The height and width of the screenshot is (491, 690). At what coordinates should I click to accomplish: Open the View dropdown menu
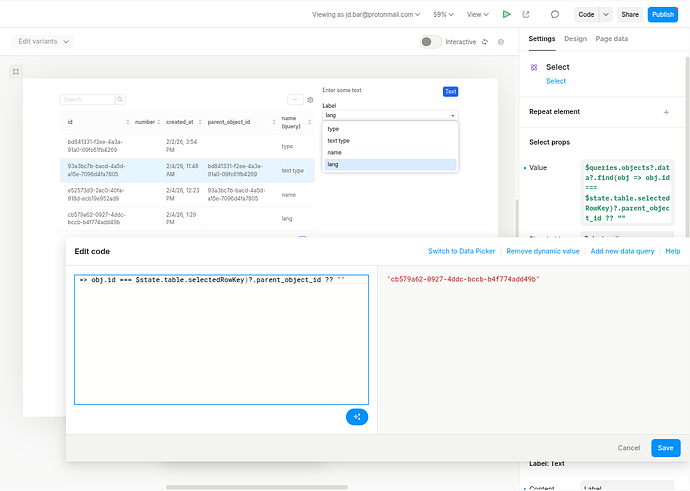click(x=479, y=15)
